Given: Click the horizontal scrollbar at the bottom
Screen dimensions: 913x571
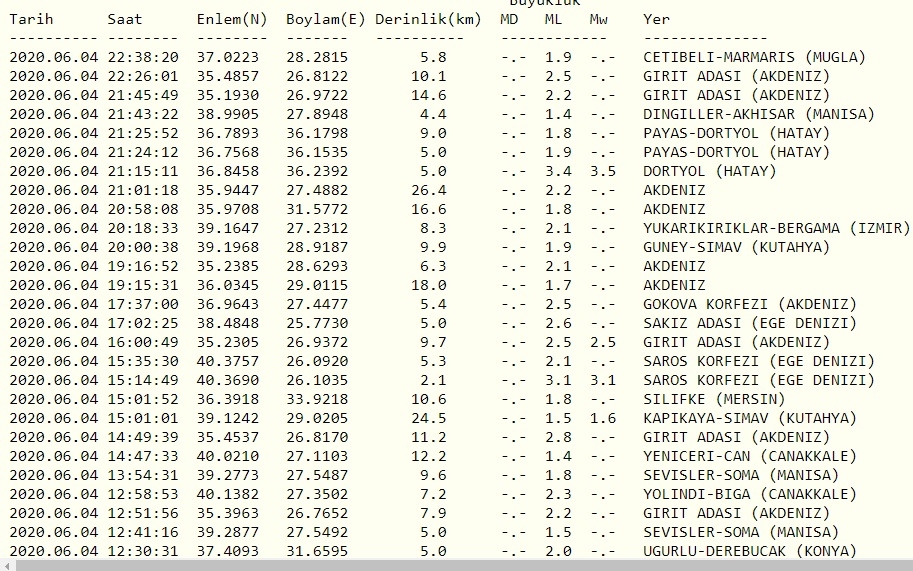Looking at the screenshot, I should click(x=456, y=565).
